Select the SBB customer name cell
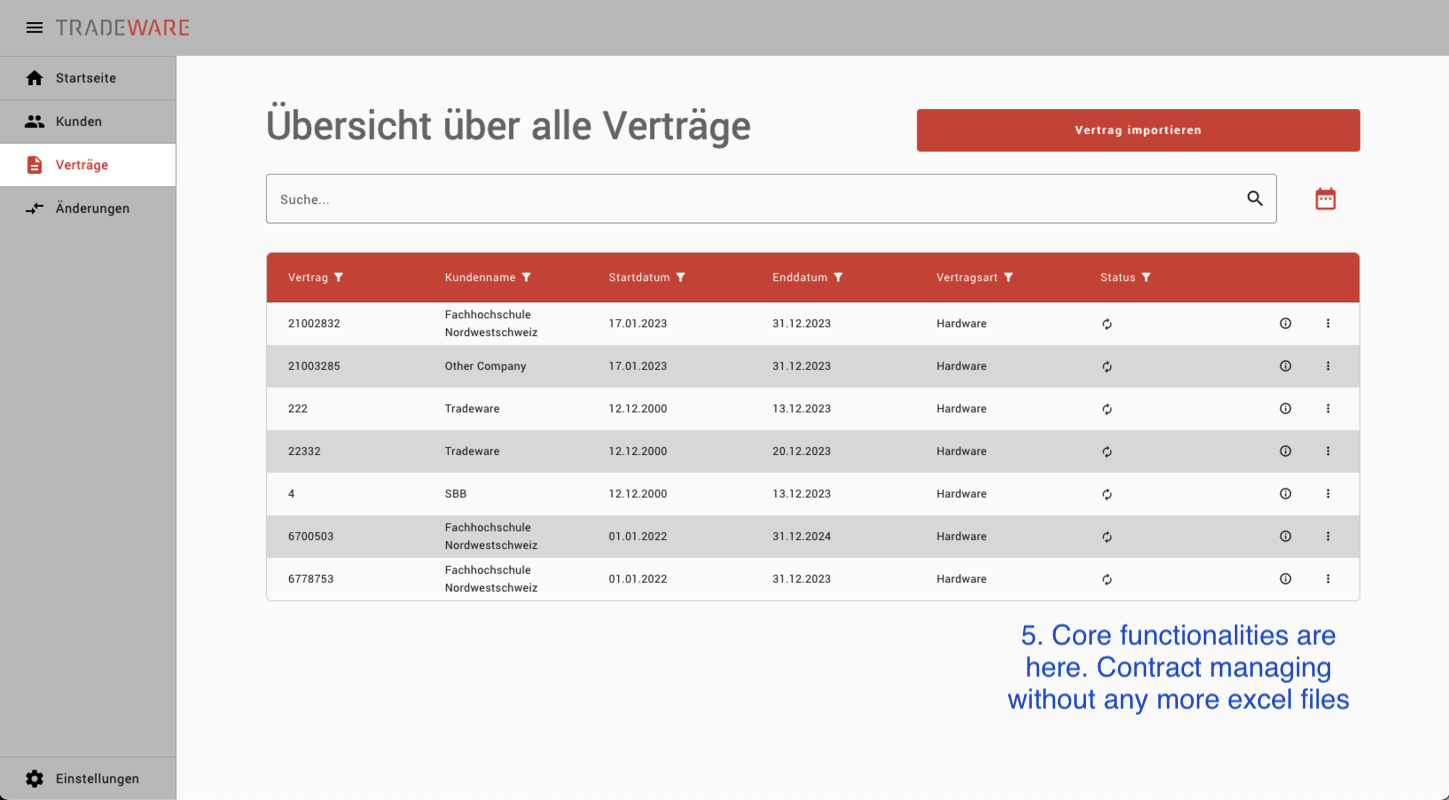 tap(456, 494)
